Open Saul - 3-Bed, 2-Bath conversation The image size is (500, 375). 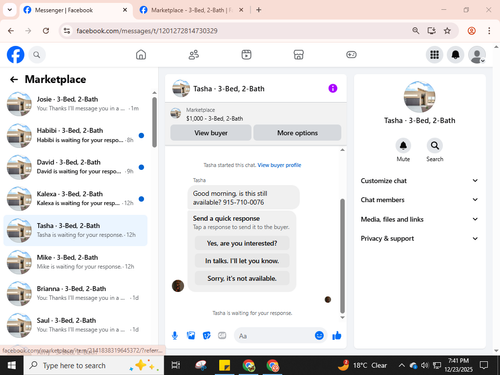pyautogui.click(x=75, y=325)
